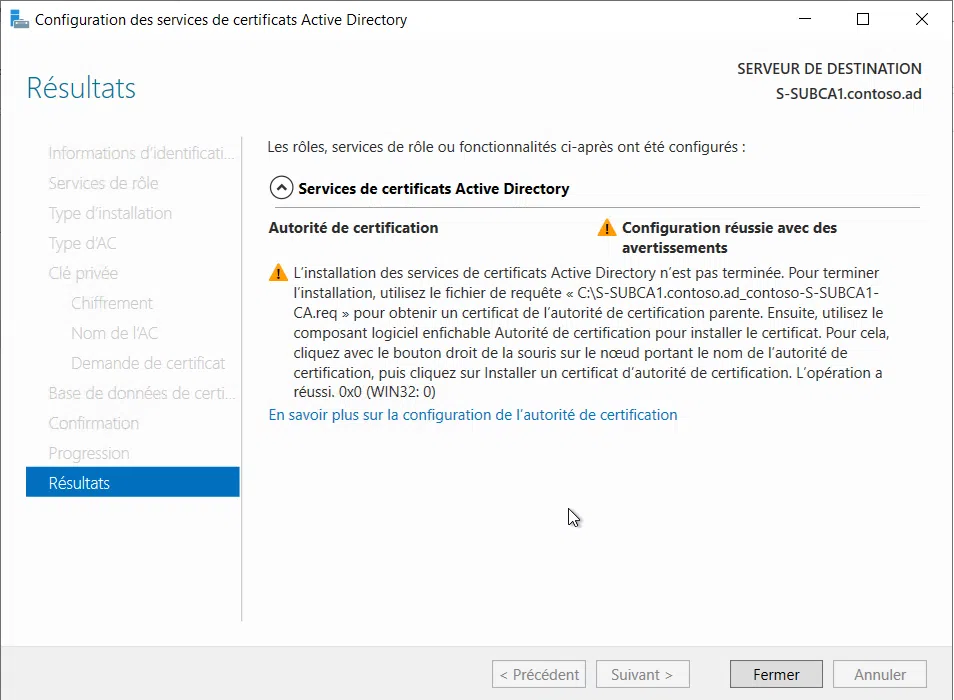This screenshot has width=954, height=700.
Task: Click the "< Précédent" button
Action: click(x=538, y=673)
